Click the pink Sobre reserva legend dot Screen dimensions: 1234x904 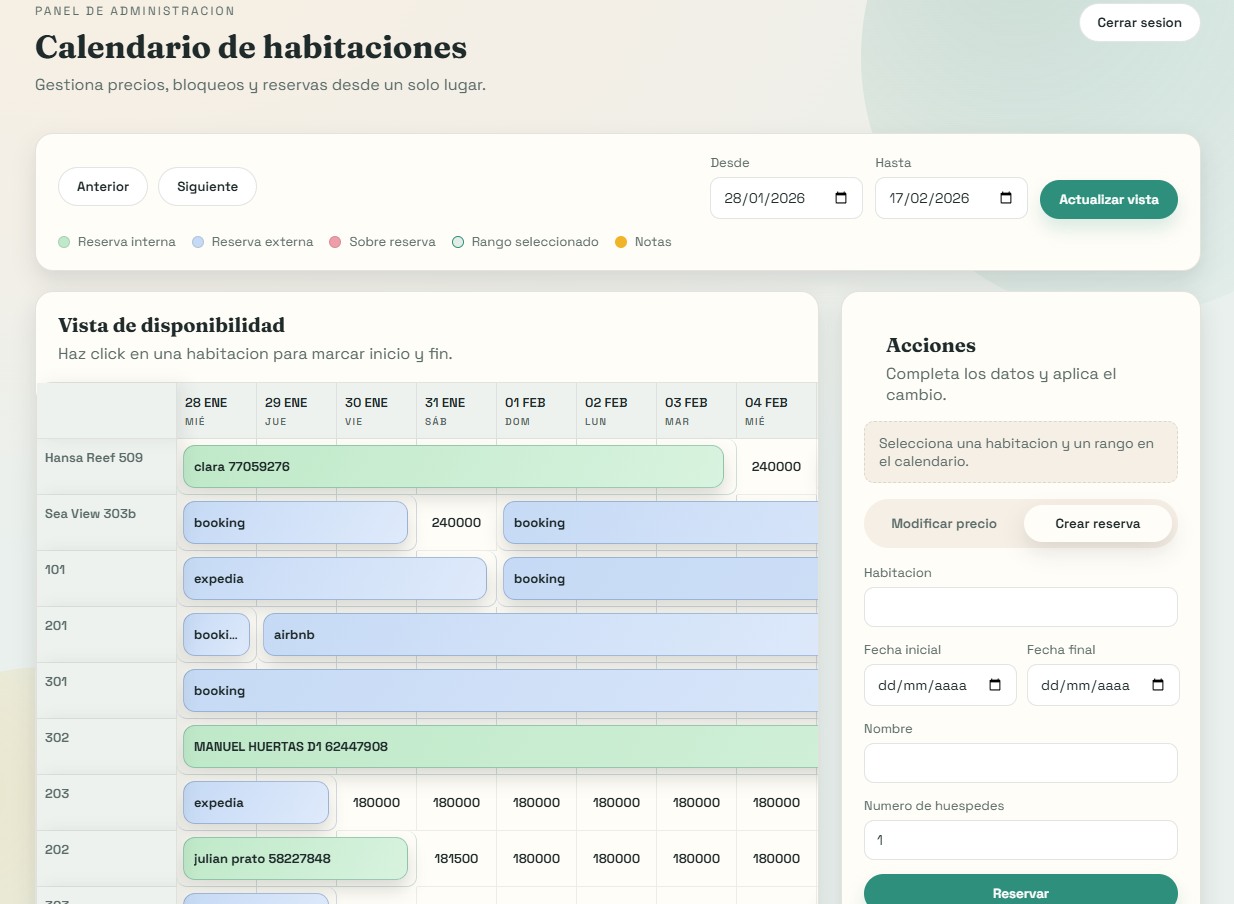(336, 242)
